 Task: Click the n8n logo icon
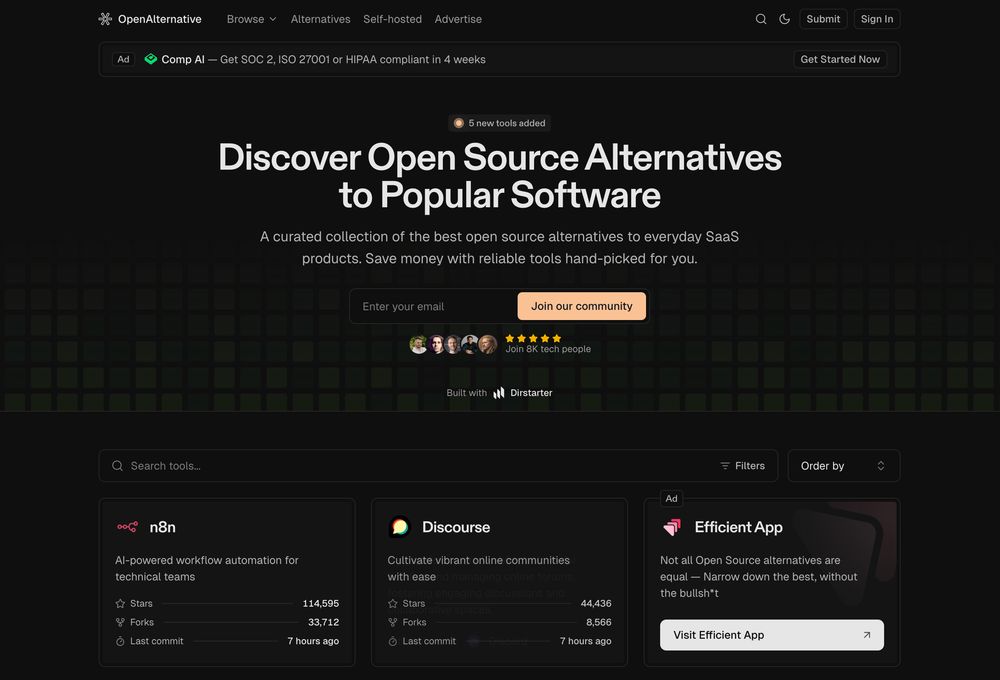coord(128,527)
